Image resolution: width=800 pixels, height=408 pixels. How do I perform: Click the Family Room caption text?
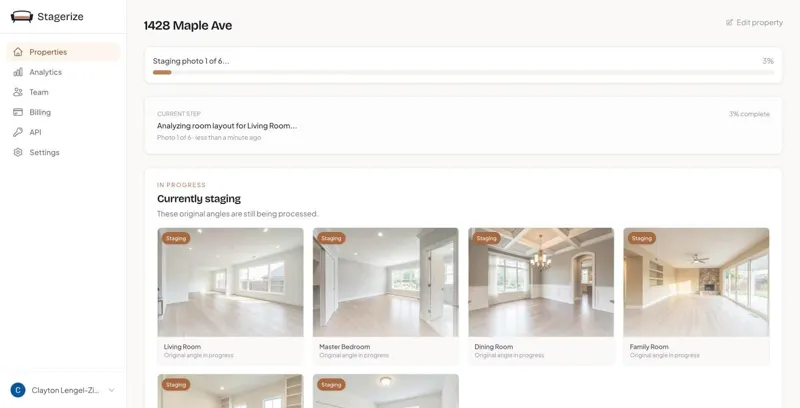649,347
